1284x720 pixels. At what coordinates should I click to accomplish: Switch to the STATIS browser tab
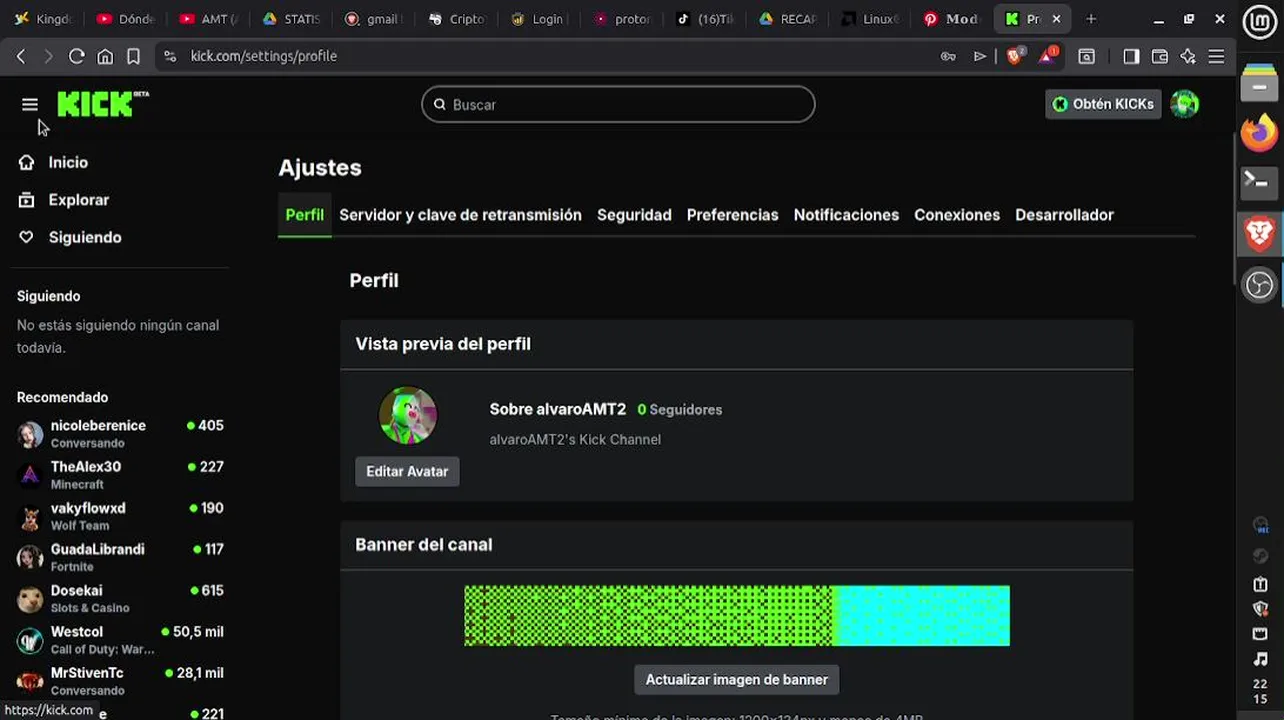pos(291,19)
